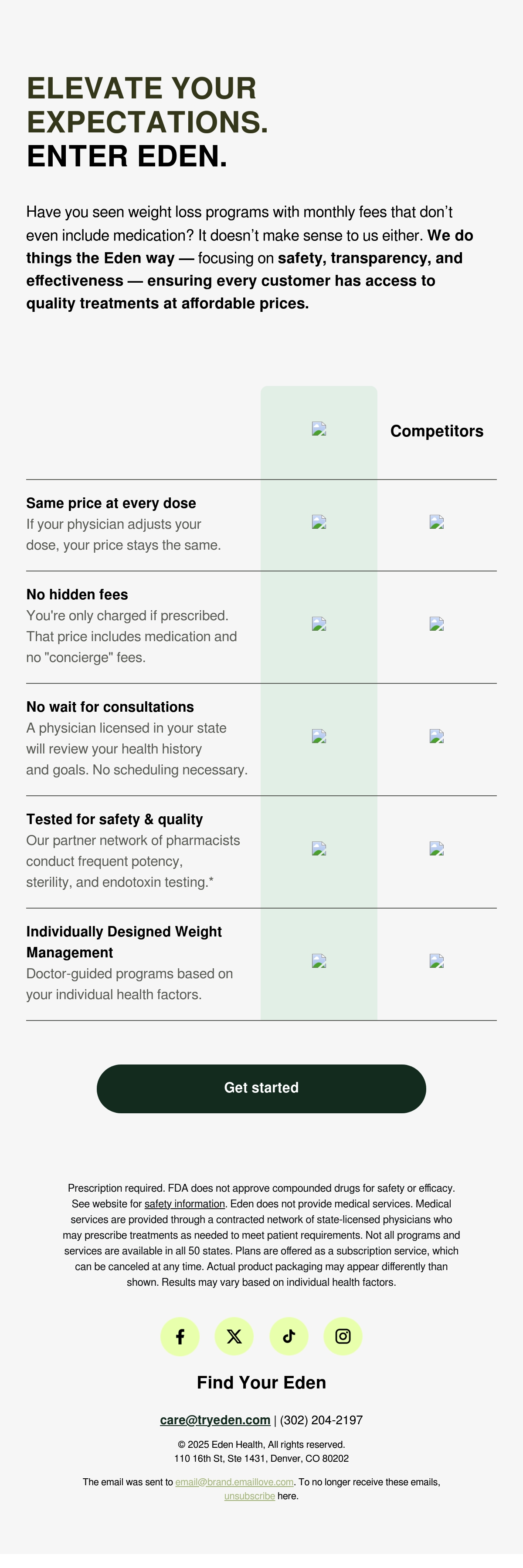Screen dimensions: 523x1568
Task: Click Eden icon for No wait for consultations
Action: [319, 737]
